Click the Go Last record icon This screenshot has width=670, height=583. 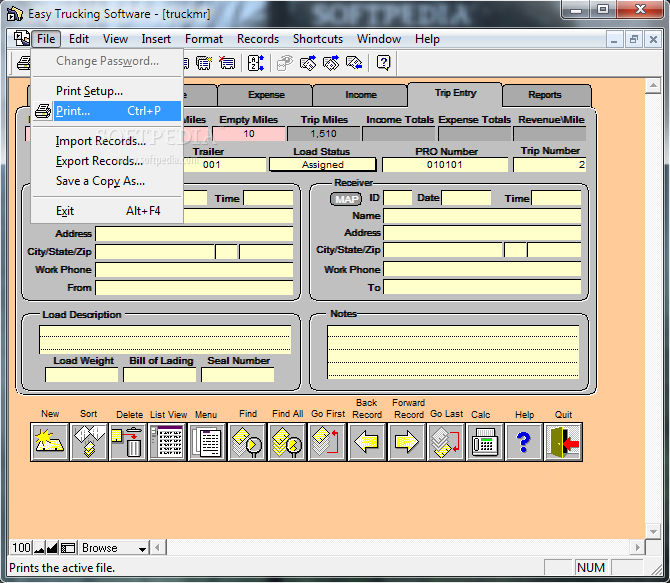point(446,442)
